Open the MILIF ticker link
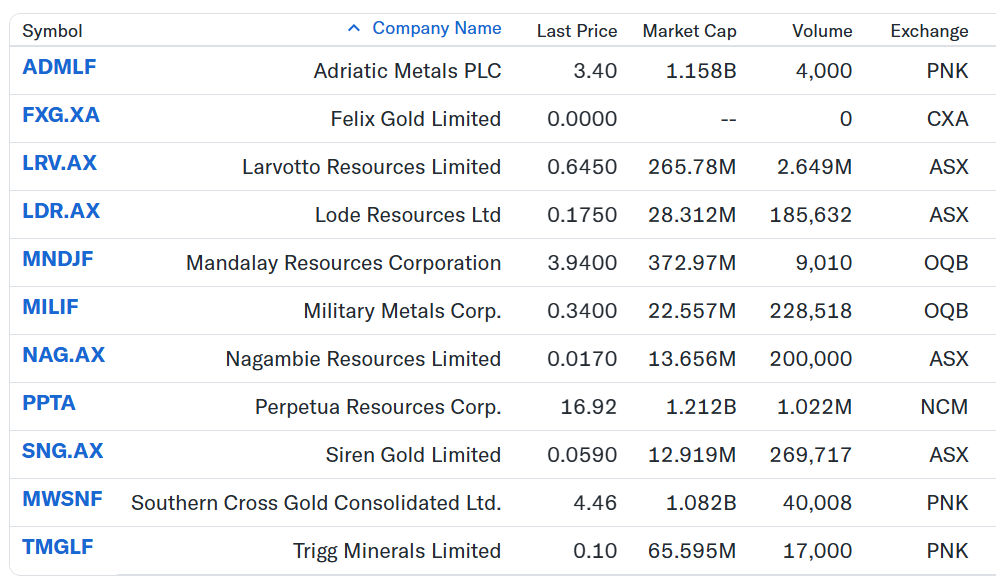The image size is (996, 583). (50, 307)
